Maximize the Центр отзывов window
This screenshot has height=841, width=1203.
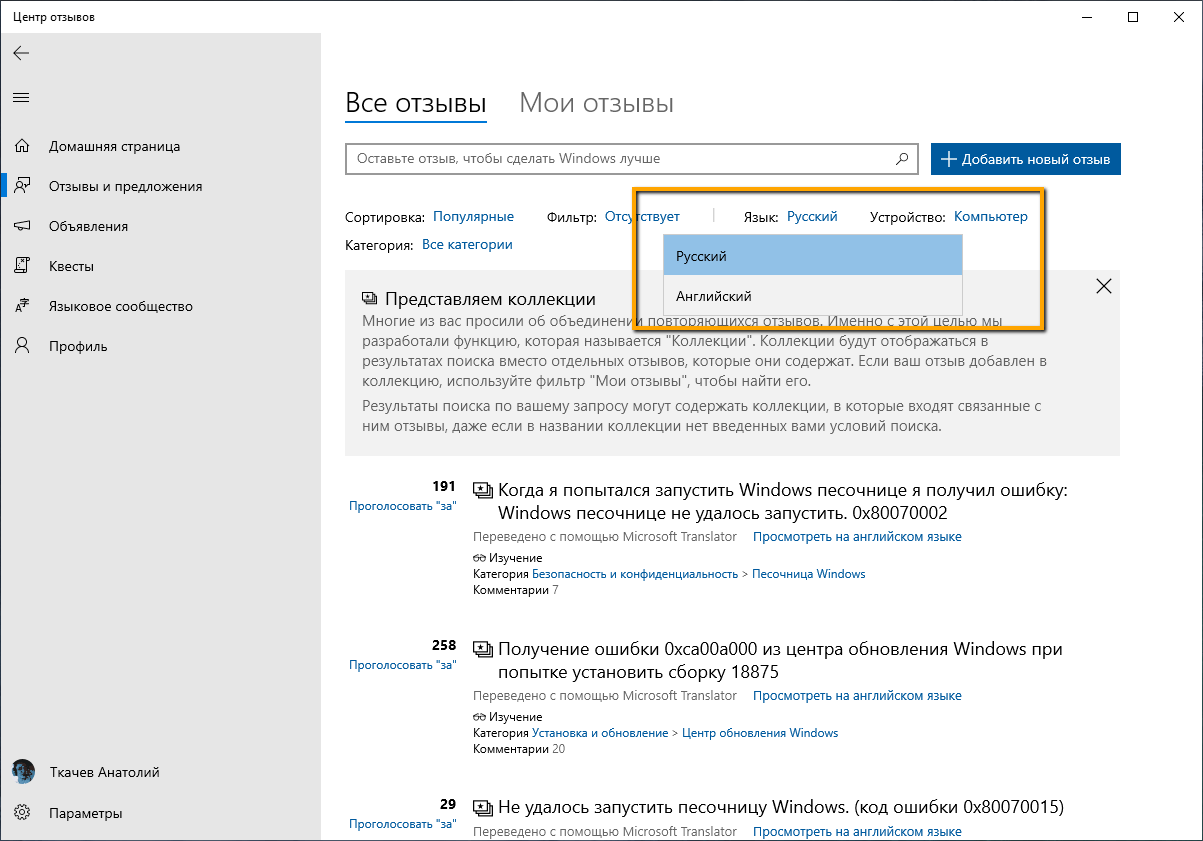click(x=1132, y=17)
